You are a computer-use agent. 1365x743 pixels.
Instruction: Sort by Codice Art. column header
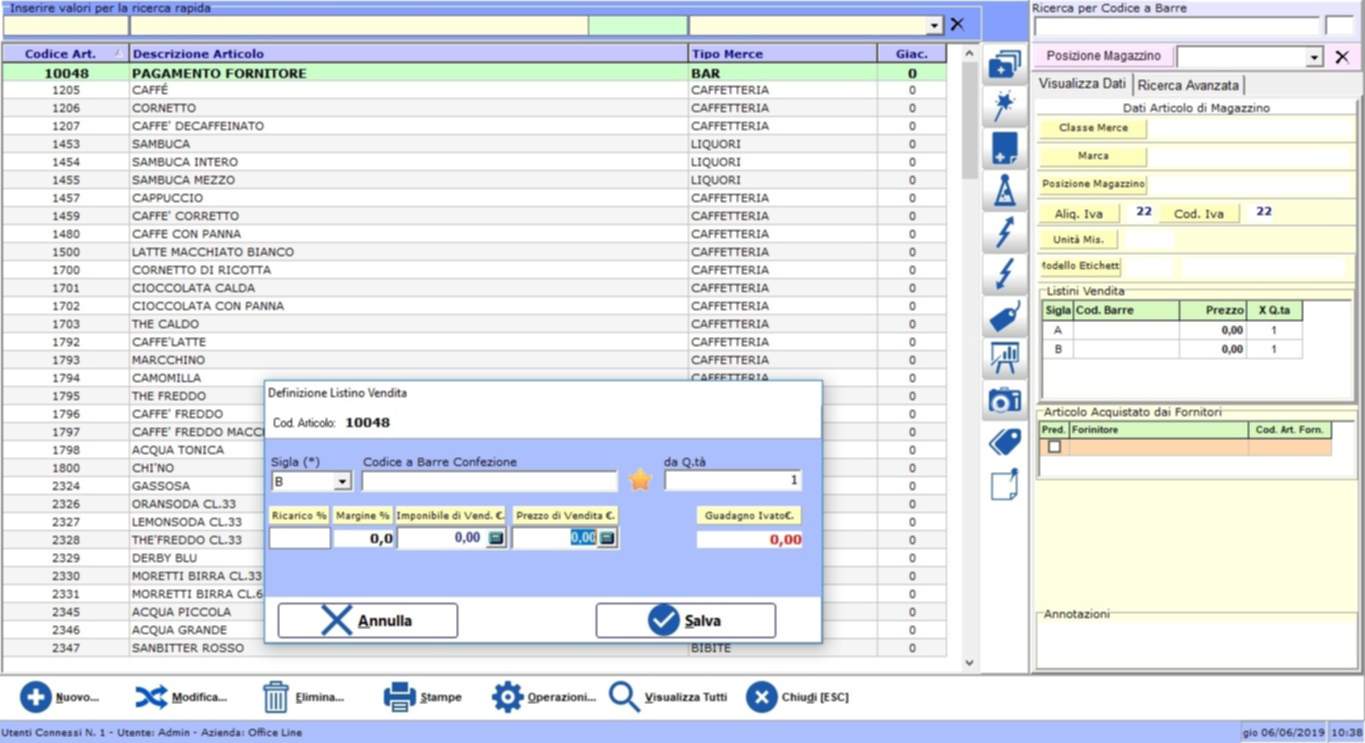pyautogui.click(x=65, y=54)
